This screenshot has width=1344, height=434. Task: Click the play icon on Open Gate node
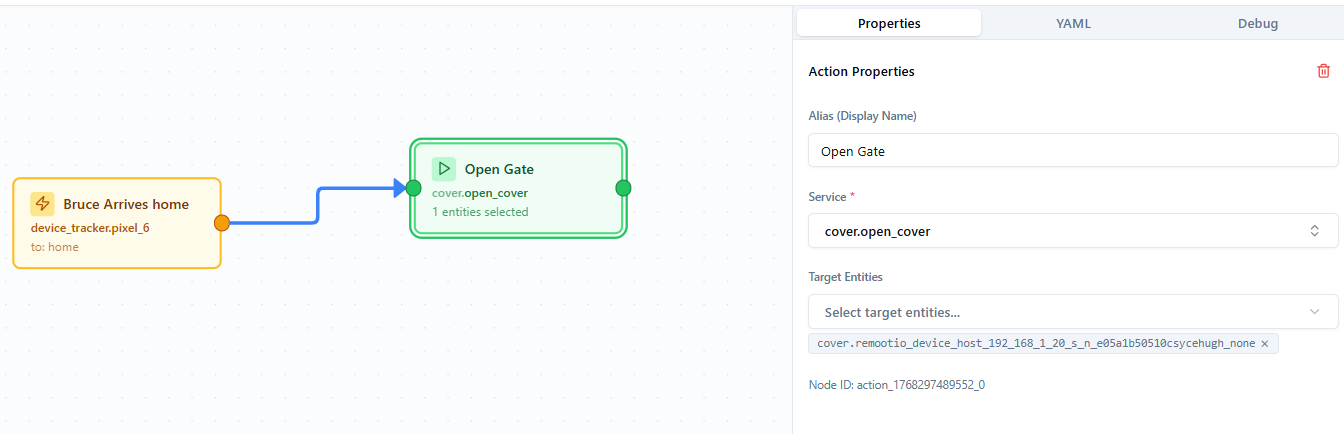coord(443,169)
